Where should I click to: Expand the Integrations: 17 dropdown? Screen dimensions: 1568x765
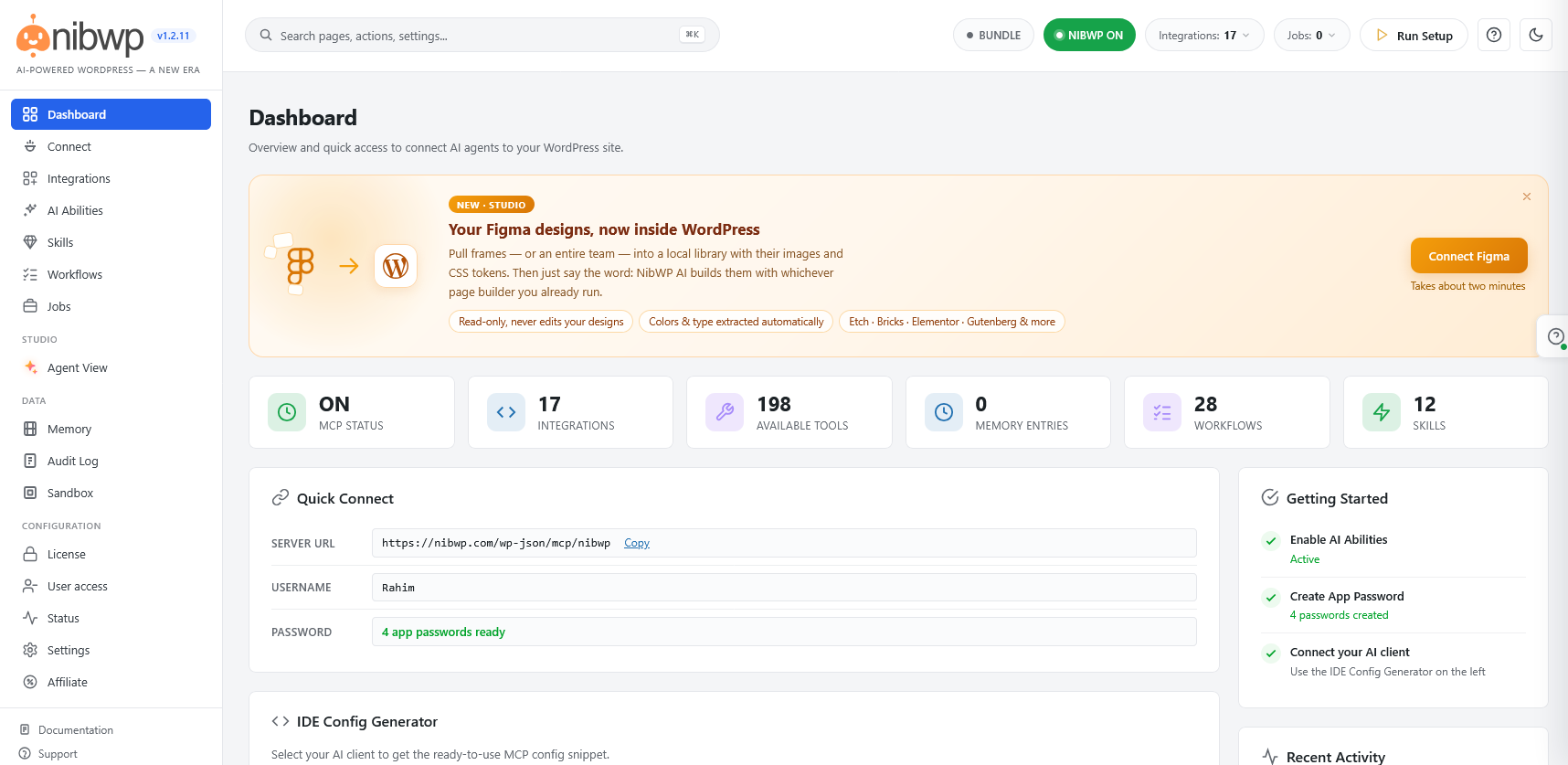tap(1204, 36)
